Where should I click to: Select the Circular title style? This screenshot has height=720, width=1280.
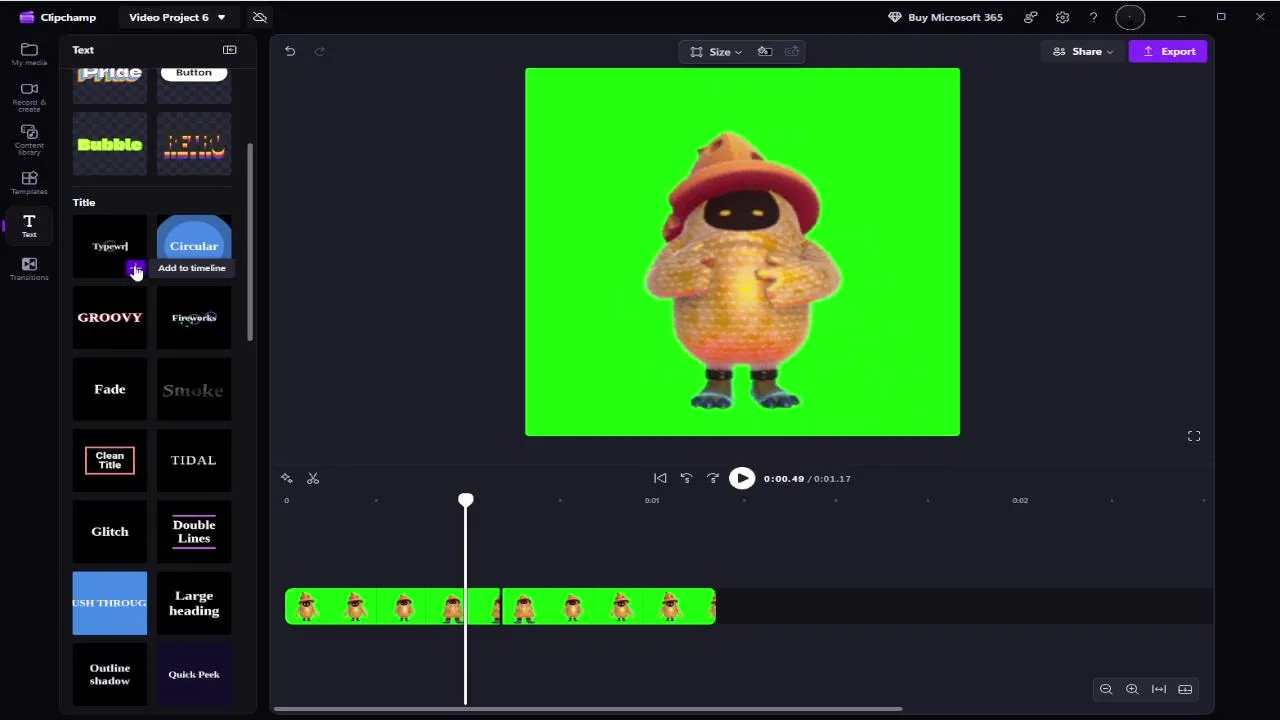(194, 247)
